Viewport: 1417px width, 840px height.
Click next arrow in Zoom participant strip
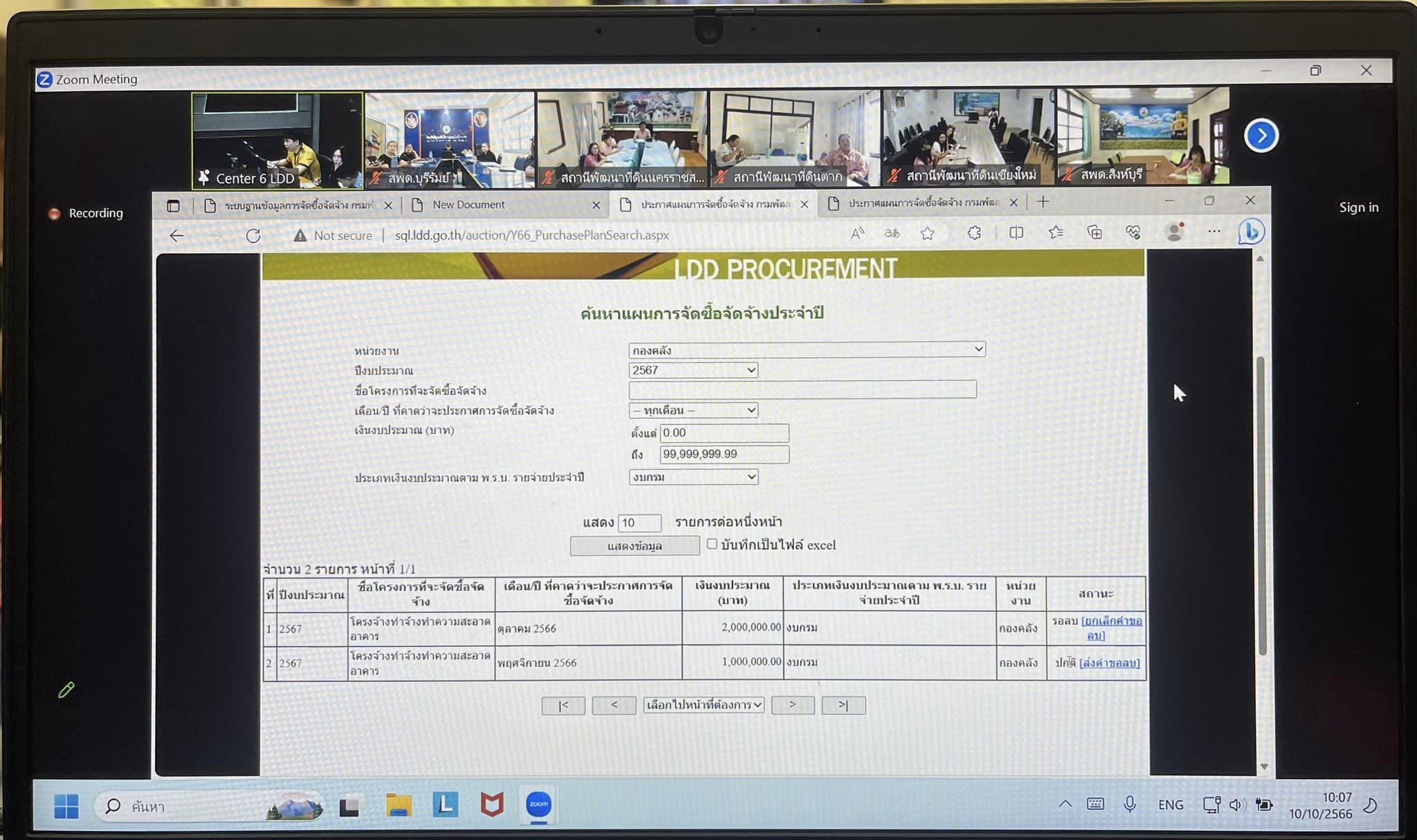point(1261,136)
